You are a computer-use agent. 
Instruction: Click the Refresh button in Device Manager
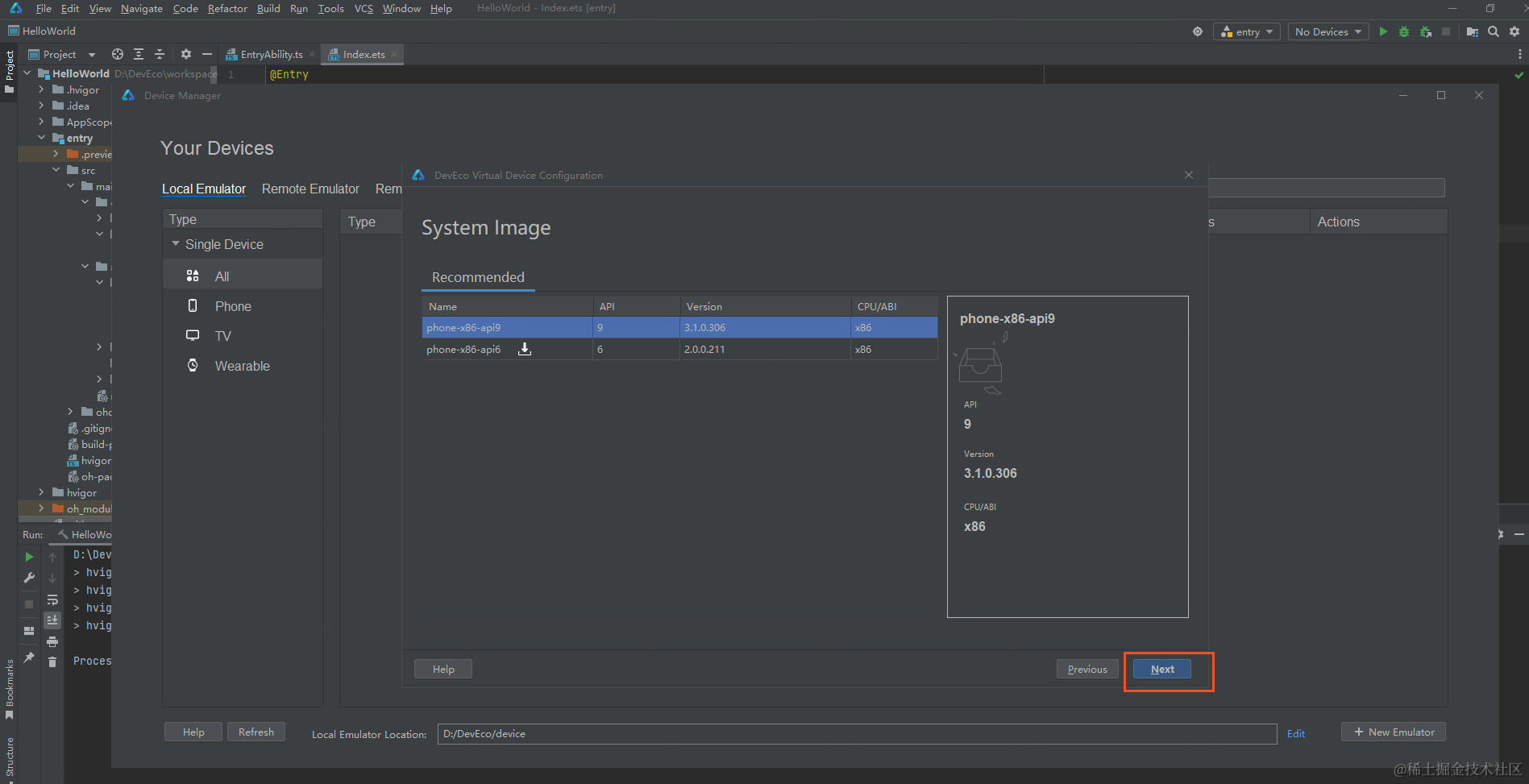(256, 732)
